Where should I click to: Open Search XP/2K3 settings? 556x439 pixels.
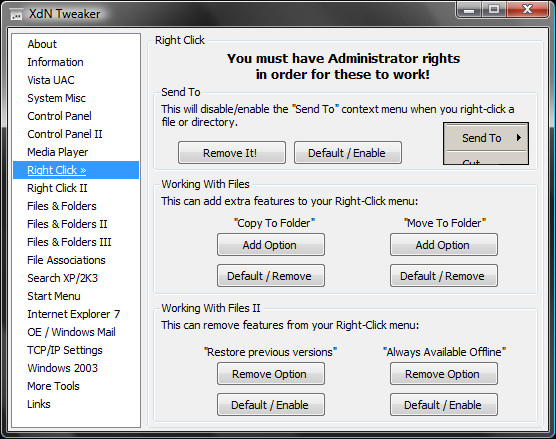pos(62,278)
